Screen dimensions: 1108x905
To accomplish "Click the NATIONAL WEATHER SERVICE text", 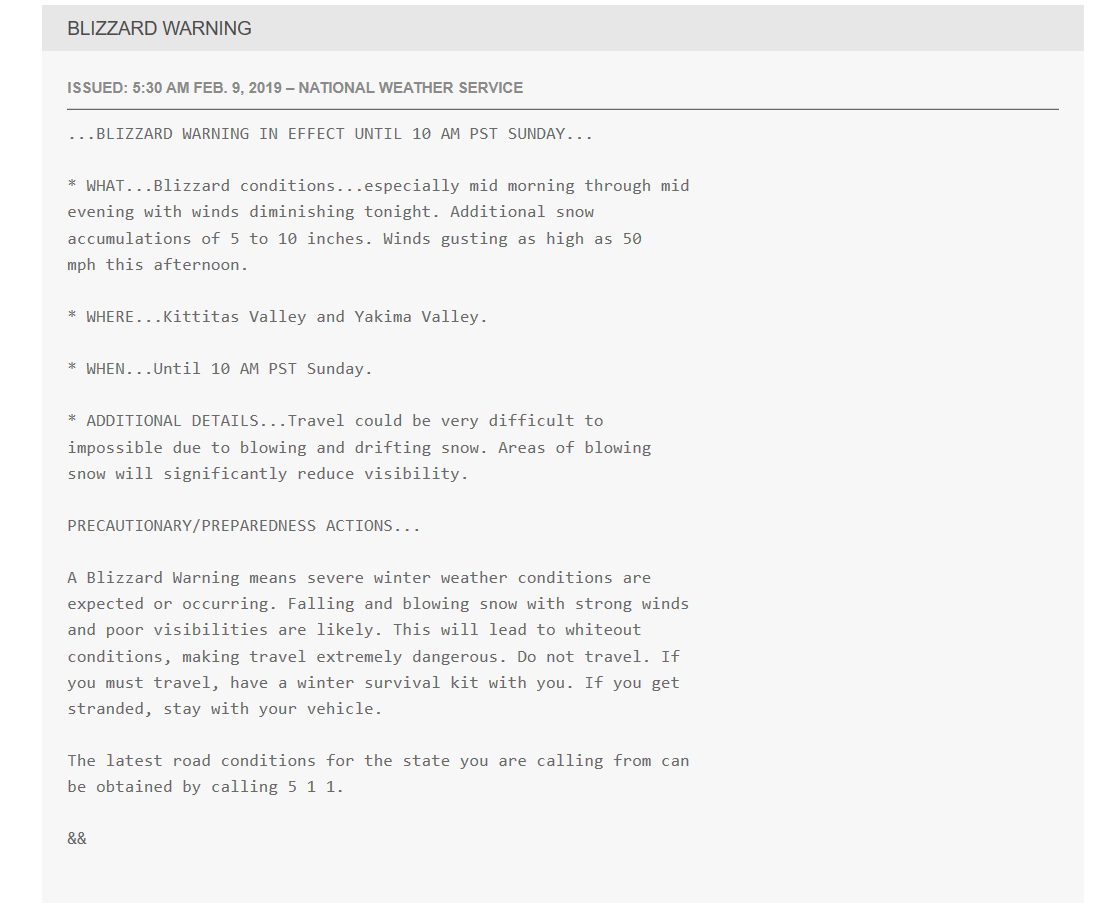I will point(411,88).
